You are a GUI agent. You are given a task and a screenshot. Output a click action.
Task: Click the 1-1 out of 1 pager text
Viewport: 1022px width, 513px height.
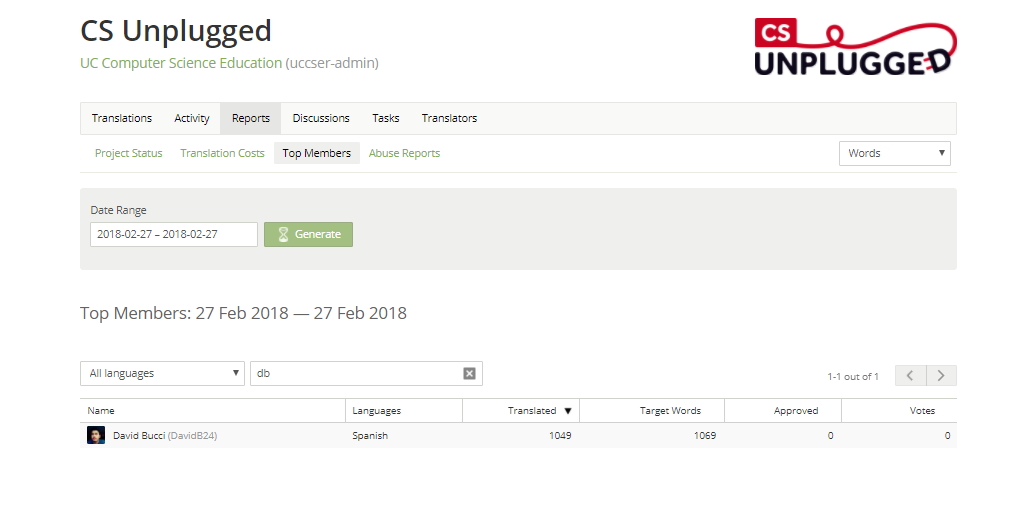pos(853,377)
